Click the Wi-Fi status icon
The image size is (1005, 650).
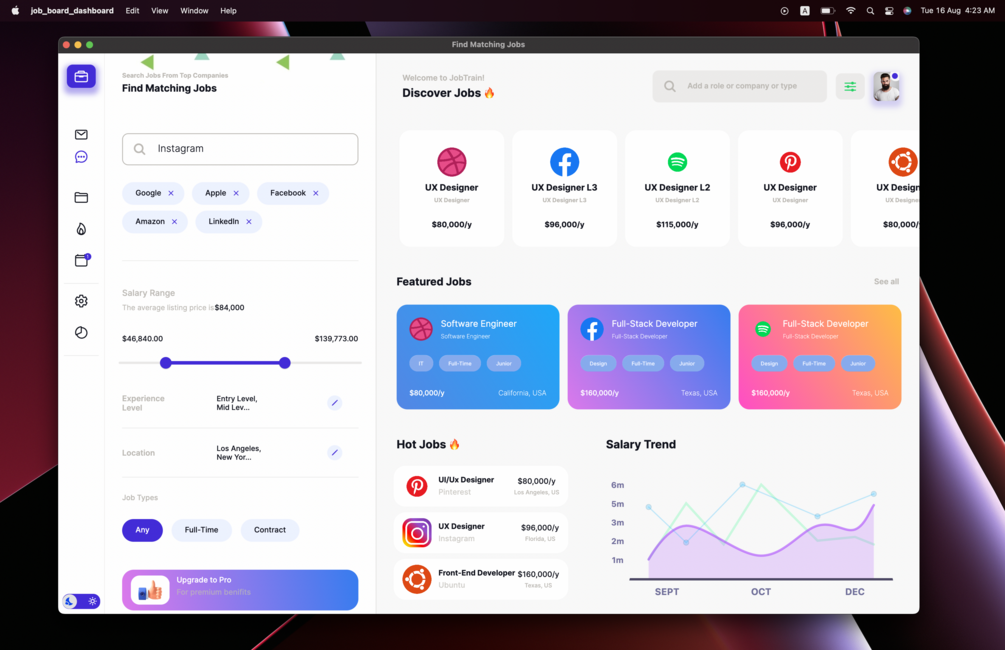click(x=851, y=11)
